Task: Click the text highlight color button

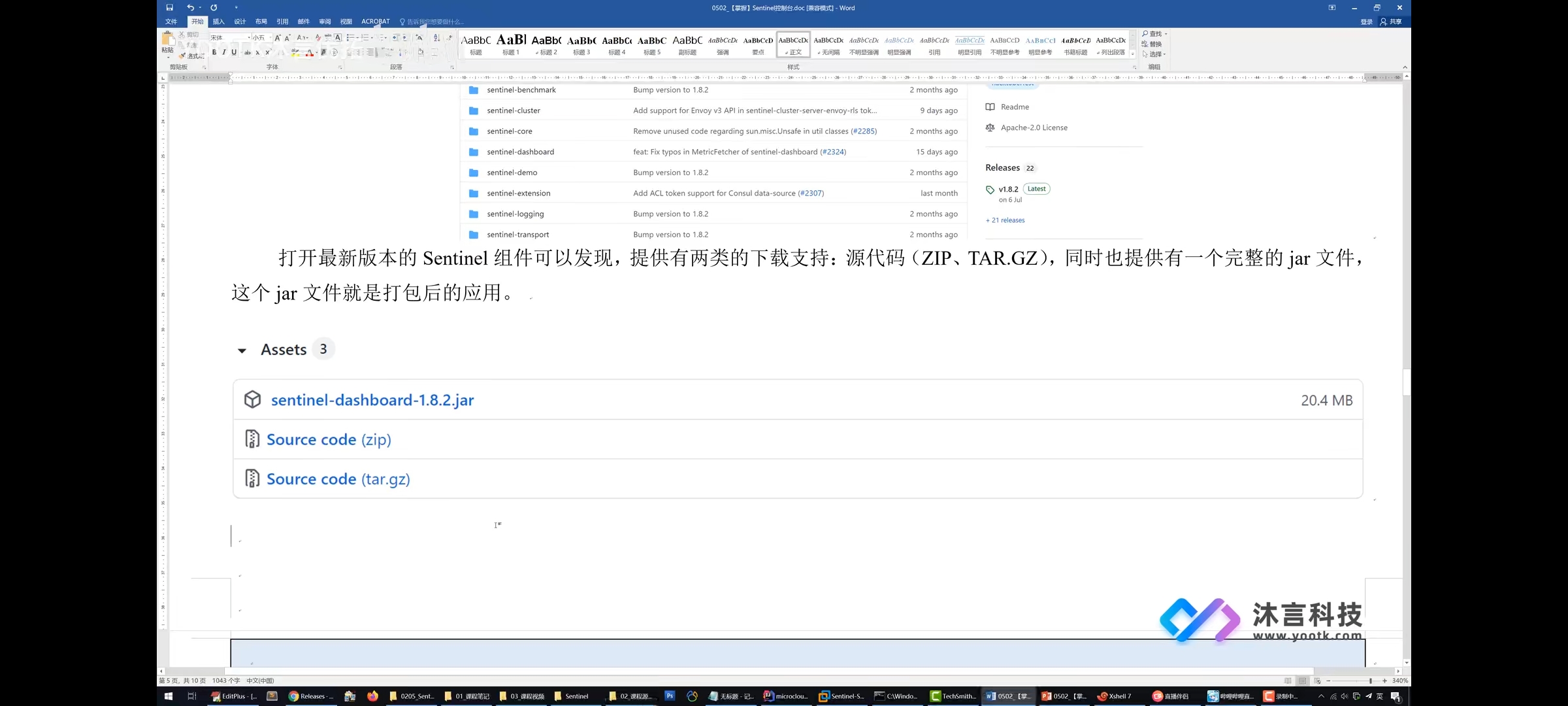Action: point(295,52)
